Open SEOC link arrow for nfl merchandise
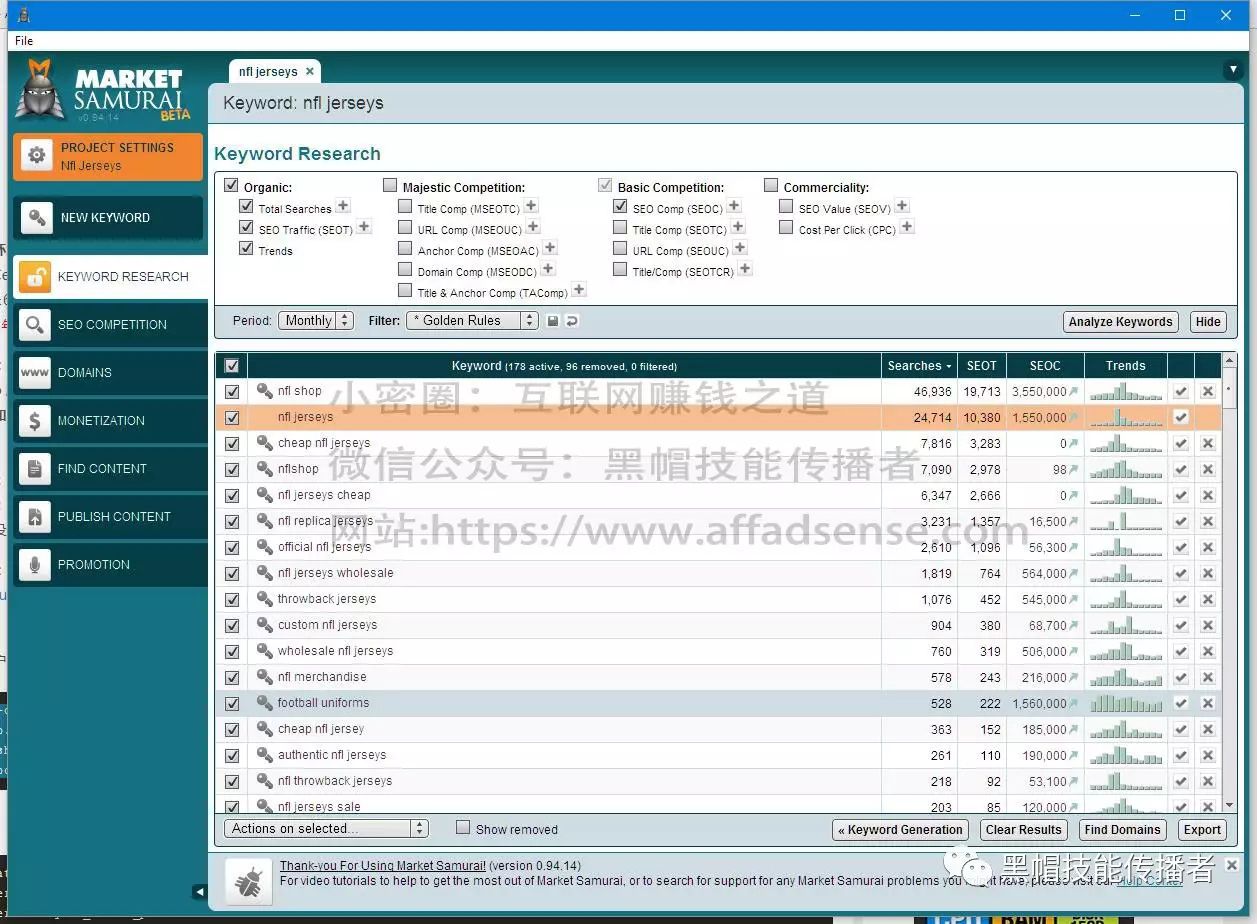1257x924 pixels. click(x=1074, y=678)
